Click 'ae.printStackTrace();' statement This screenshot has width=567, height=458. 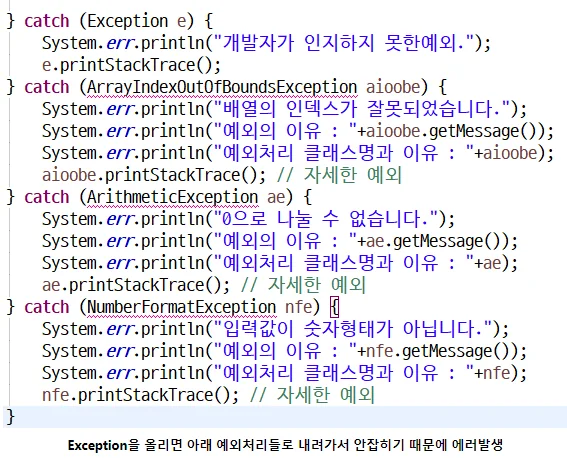click(x=136, y=285)
